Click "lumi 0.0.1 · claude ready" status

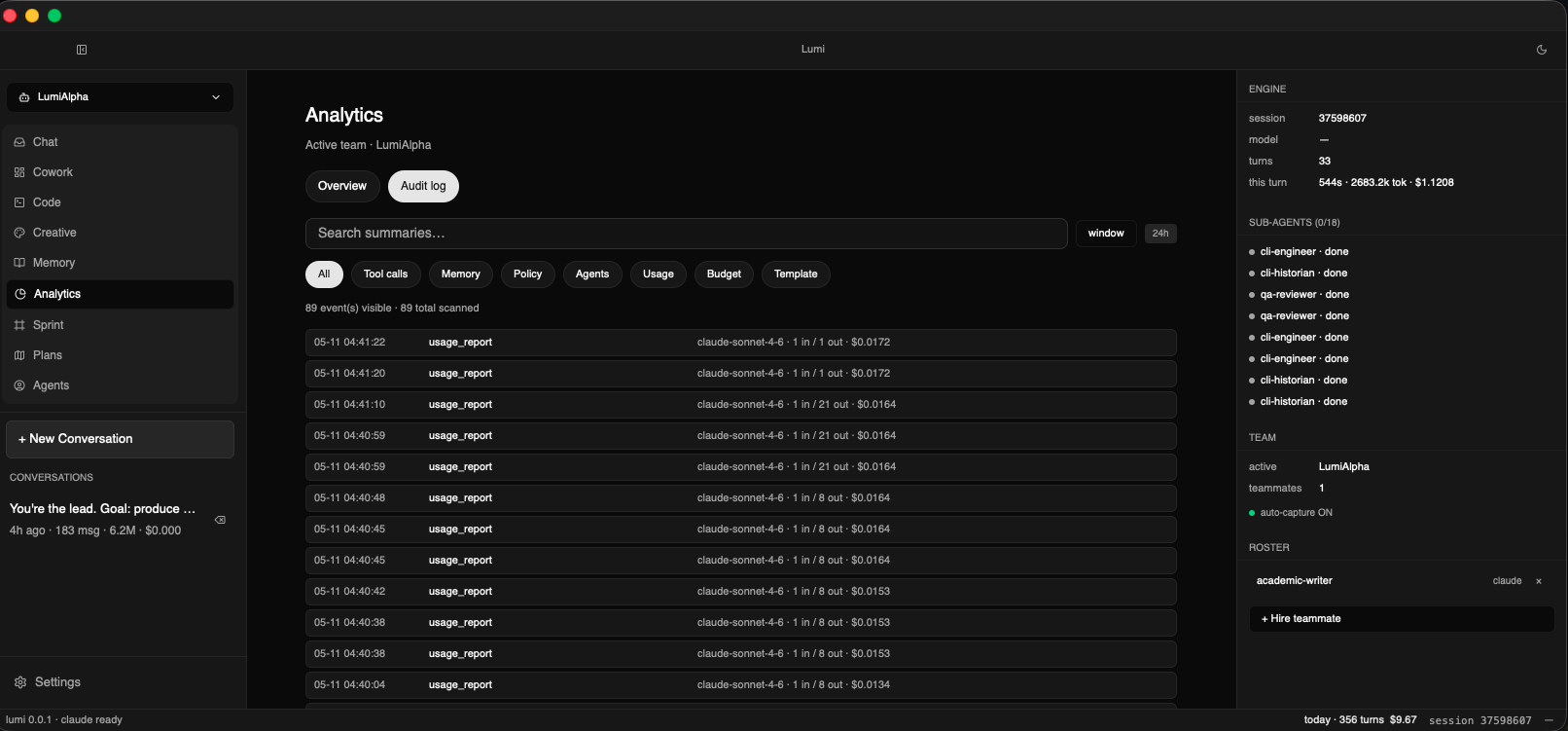(64, 720)
